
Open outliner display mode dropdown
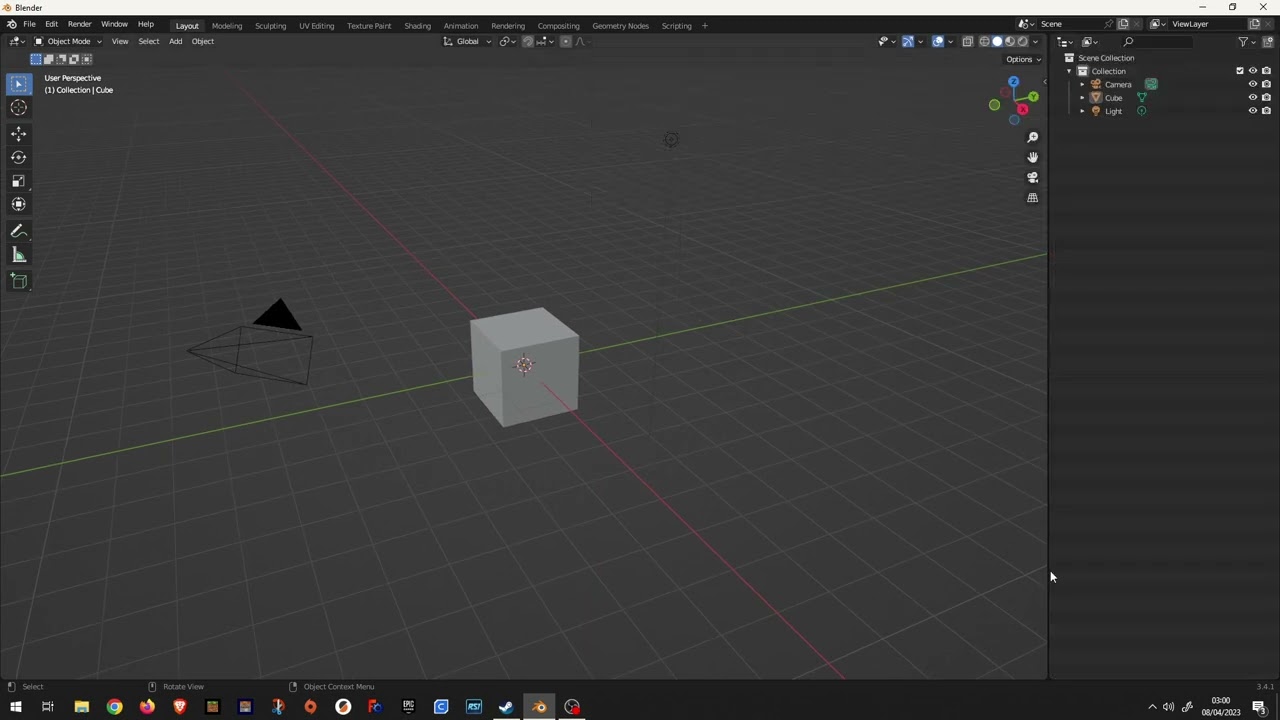point(1091,42)
